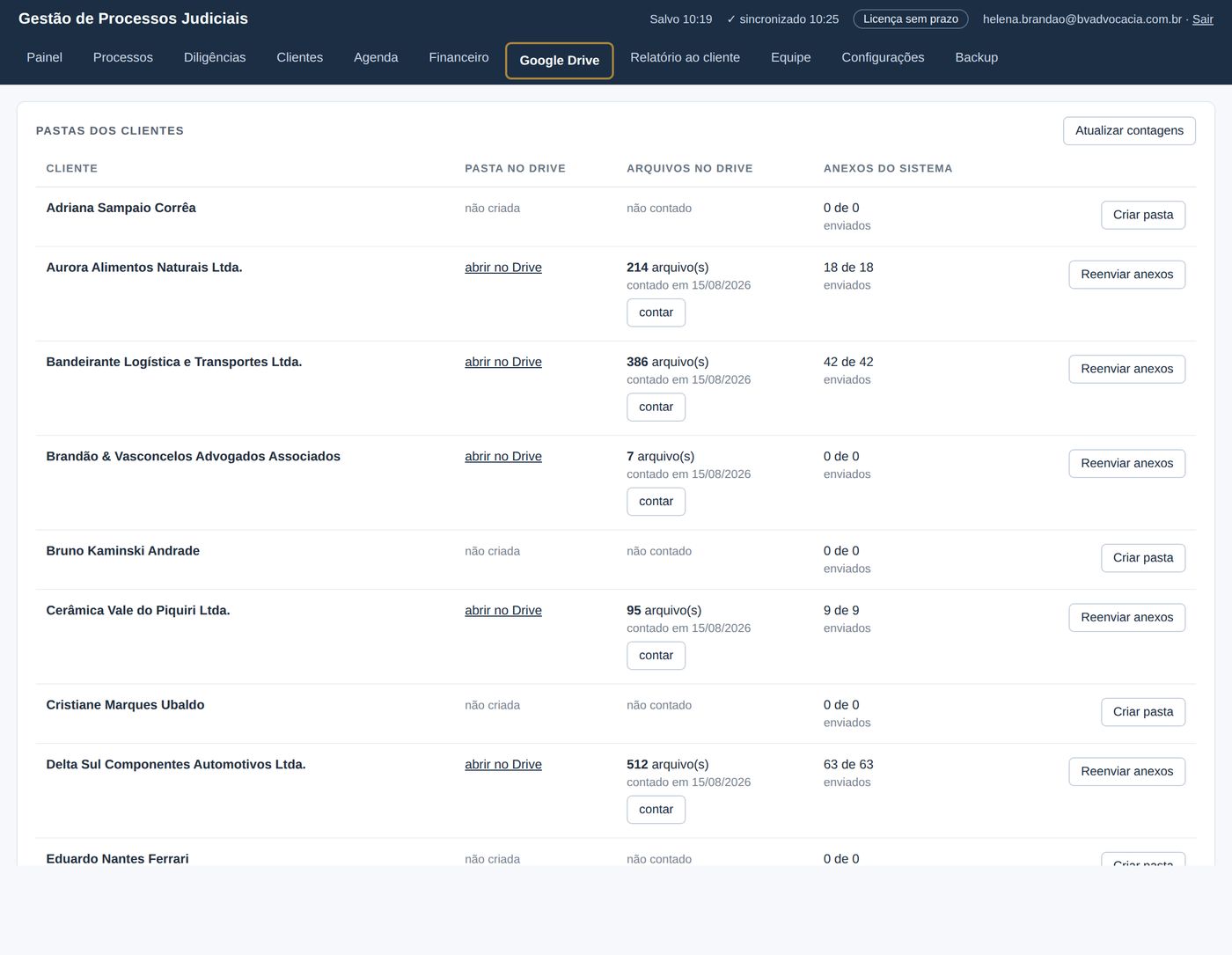
Task: Open Relatório ao cliente tab
Action: pyautogui.click(x=685, y=57)
